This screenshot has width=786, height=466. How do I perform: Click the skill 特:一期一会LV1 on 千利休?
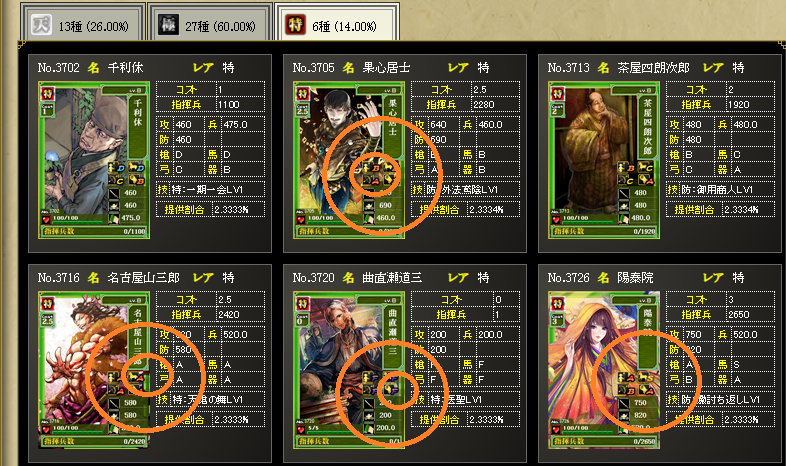[x=211, y=189]
